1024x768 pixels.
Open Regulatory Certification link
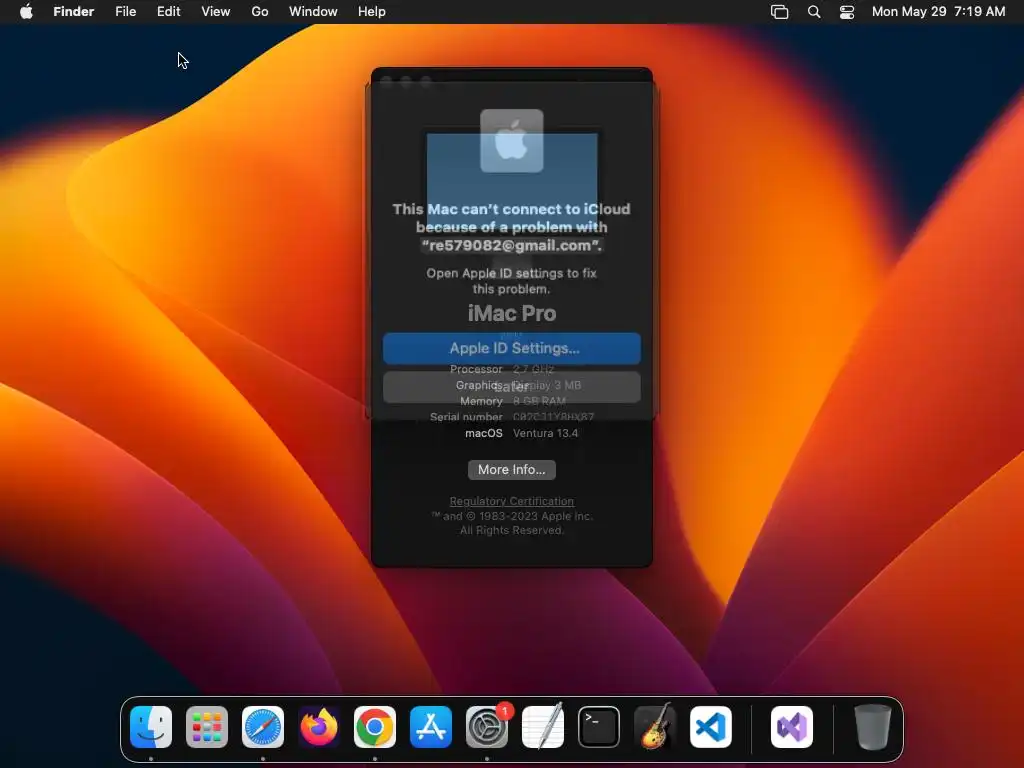point(512,501)
